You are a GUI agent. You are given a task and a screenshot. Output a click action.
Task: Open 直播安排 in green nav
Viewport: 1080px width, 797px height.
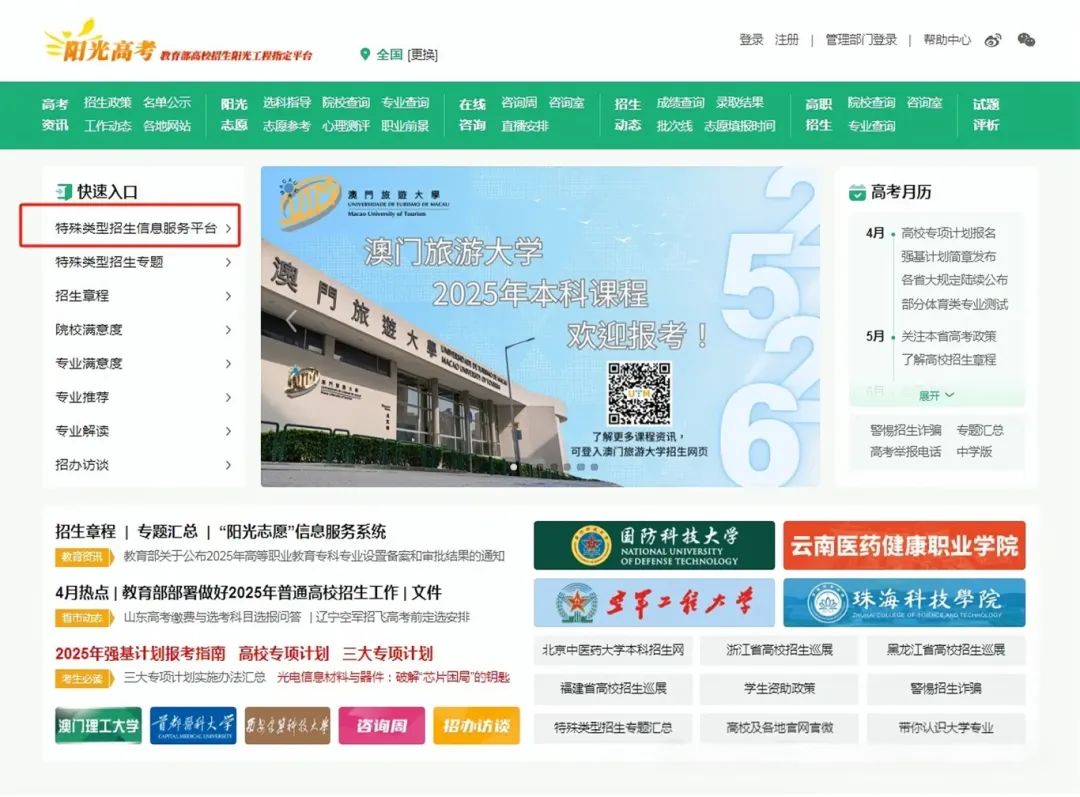tap(524, 126)
